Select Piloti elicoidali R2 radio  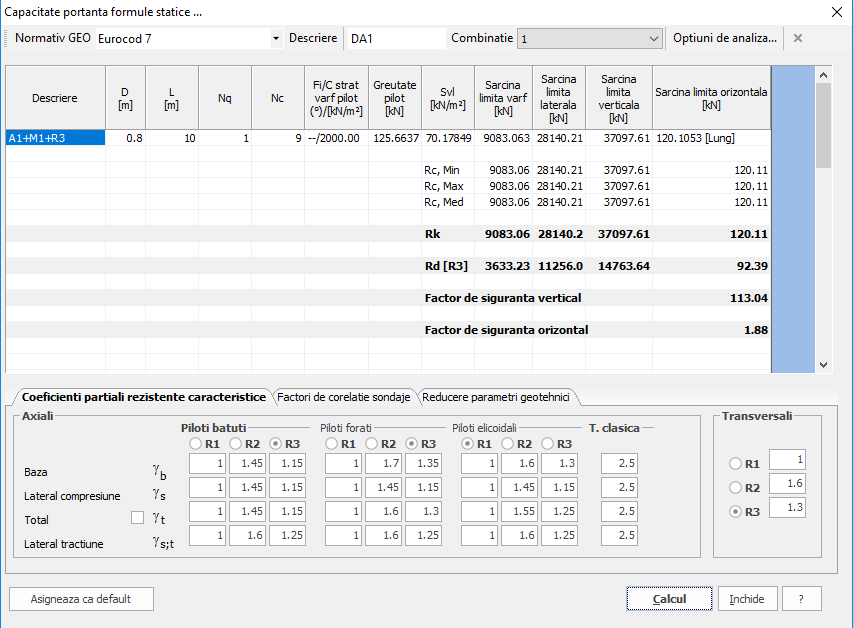[x=508, y=444]
